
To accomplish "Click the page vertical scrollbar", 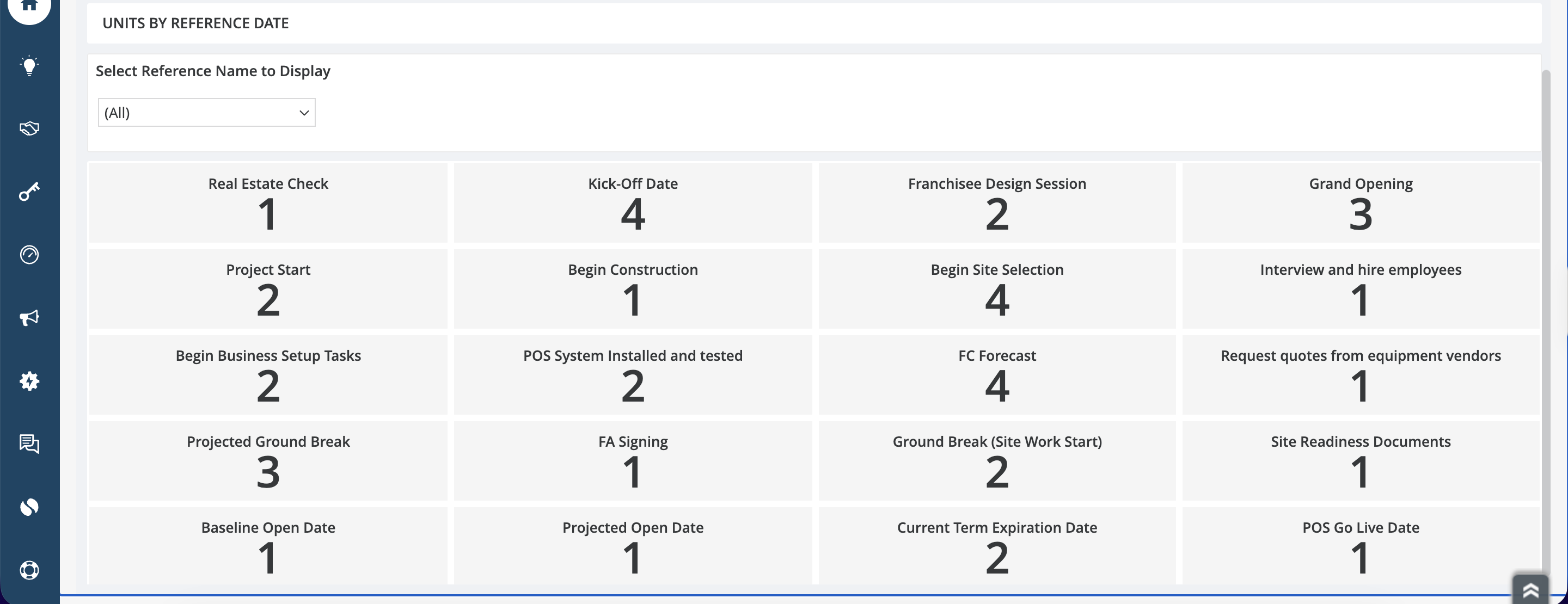I will pos(1546,322).
